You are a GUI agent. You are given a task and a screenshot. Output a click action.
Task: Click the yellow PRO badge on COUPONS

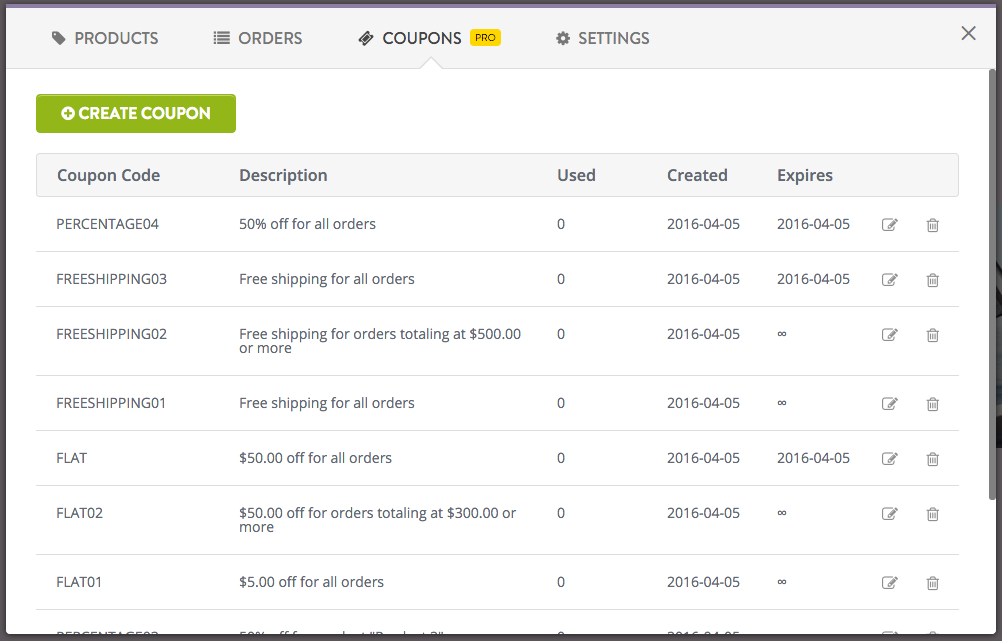click(x=484, y=37)
